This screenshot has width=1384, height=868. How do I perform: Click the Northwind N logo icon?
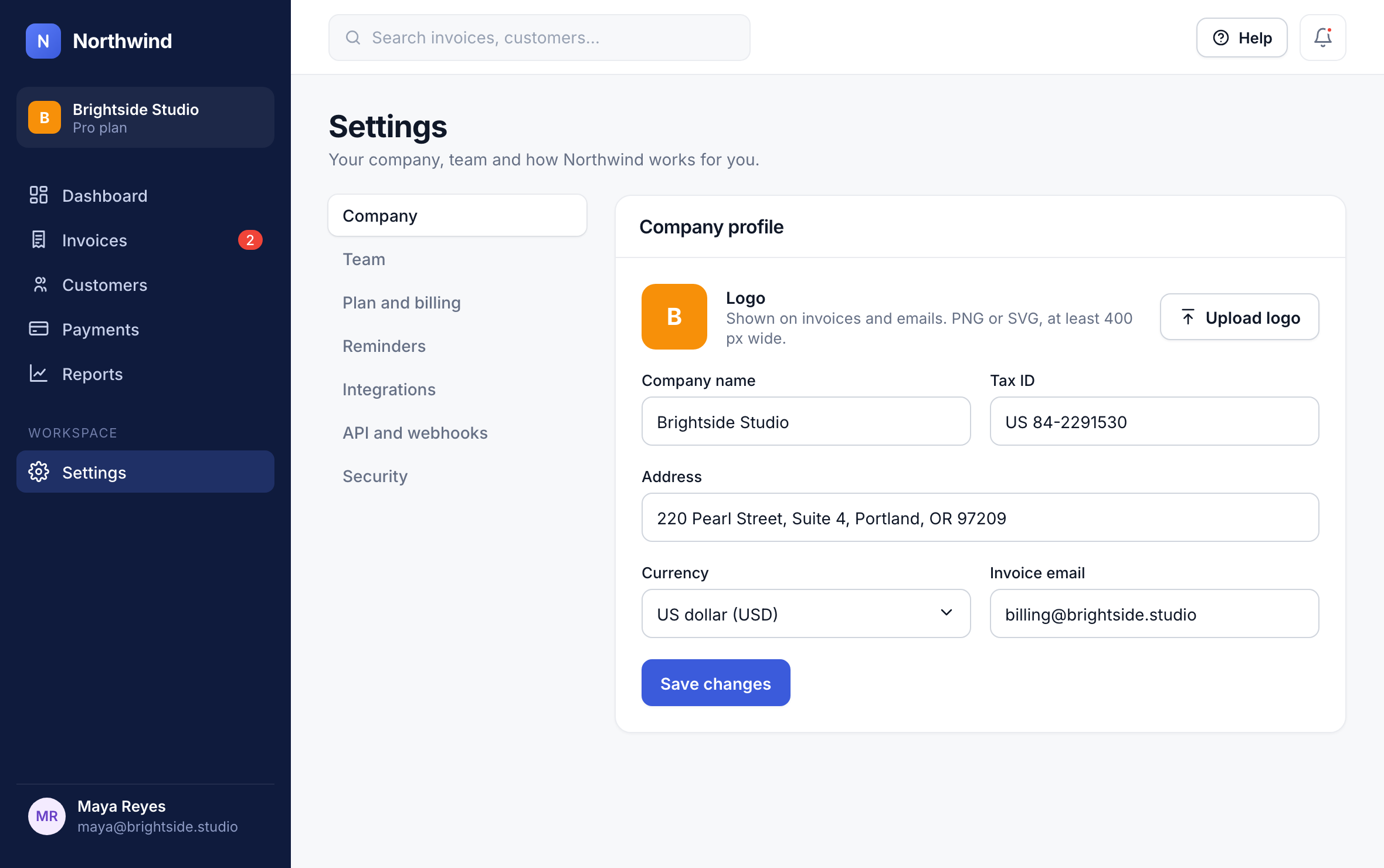(x=43, y=41)
